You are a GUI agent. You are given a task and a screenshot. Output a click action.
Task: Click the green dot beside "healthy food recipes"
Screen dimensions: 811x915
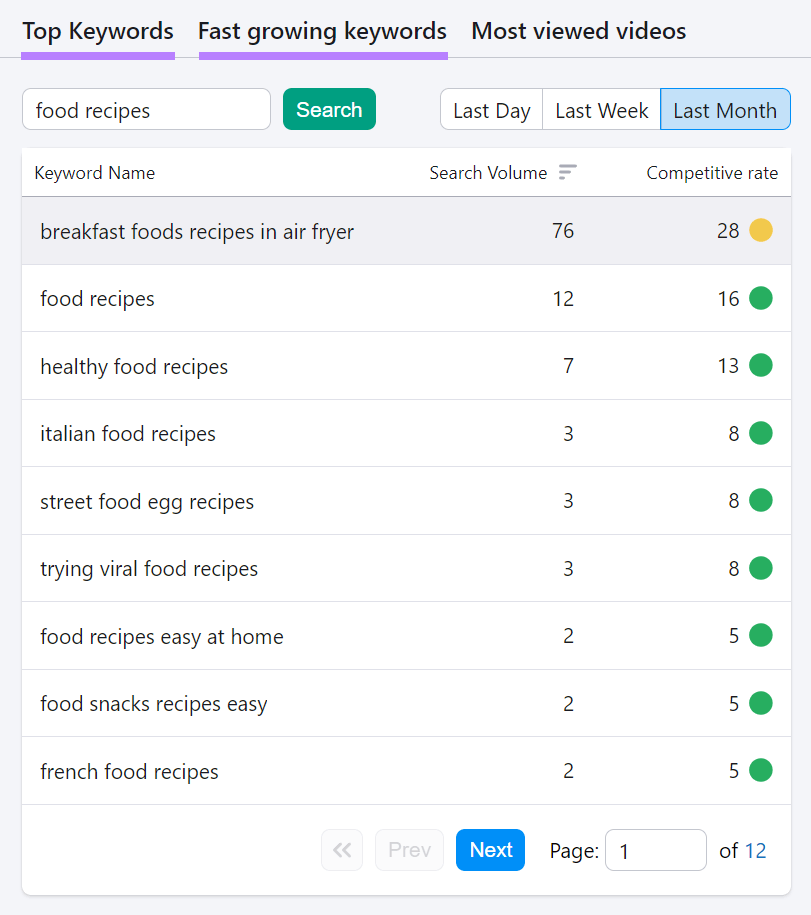(x=760, y=365)
